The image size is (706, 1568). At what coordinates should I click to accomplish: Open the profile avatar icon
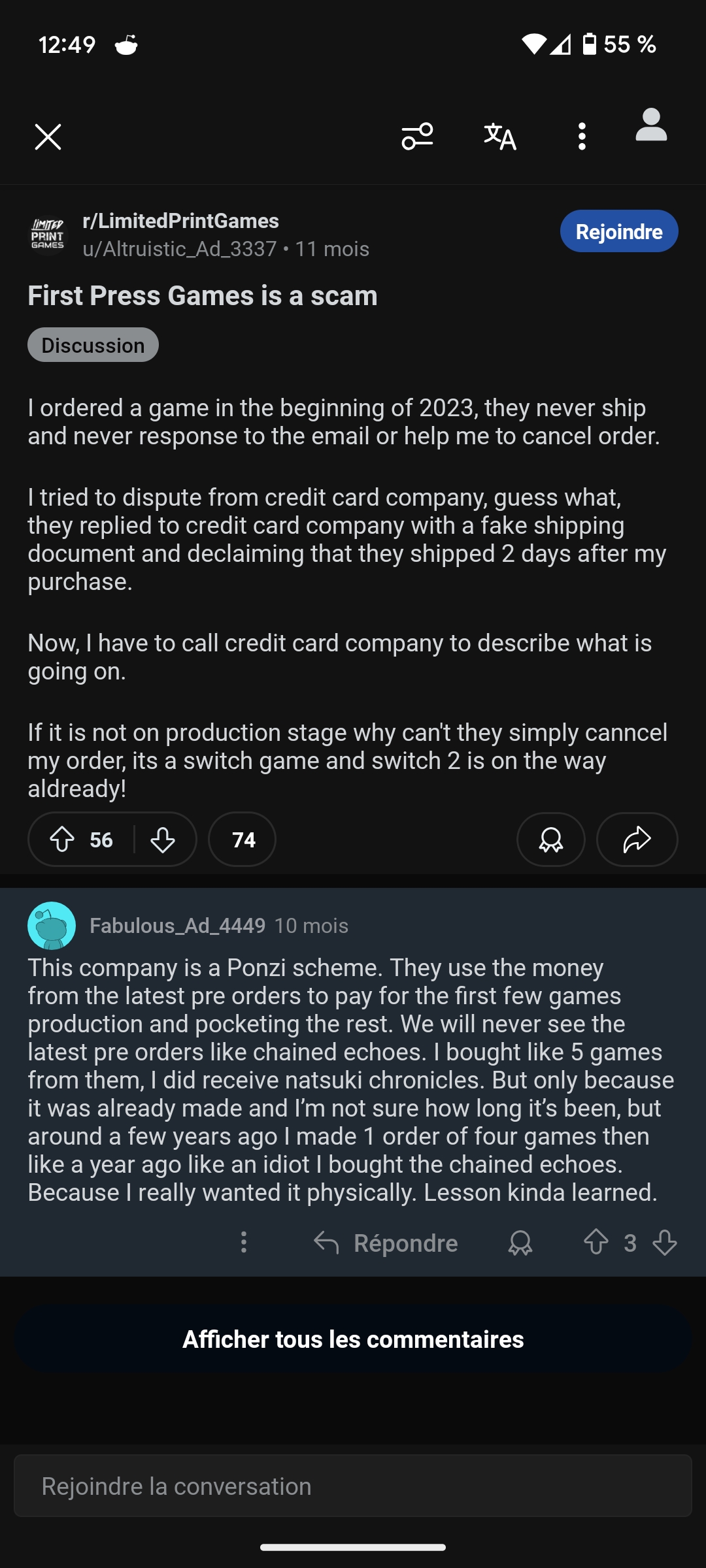click(651, 125)
